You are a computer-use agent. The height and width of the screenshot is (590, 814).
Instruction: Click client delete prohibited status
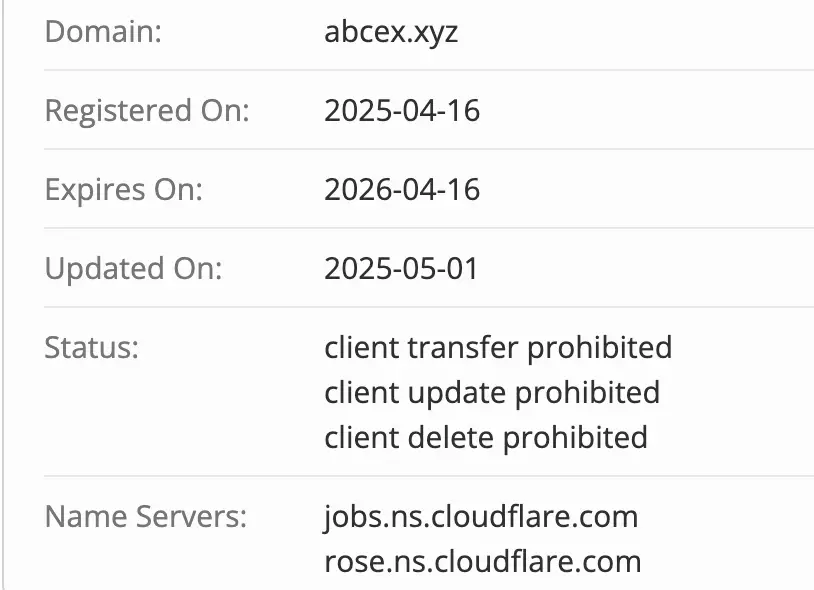click(x=486, y=437)
